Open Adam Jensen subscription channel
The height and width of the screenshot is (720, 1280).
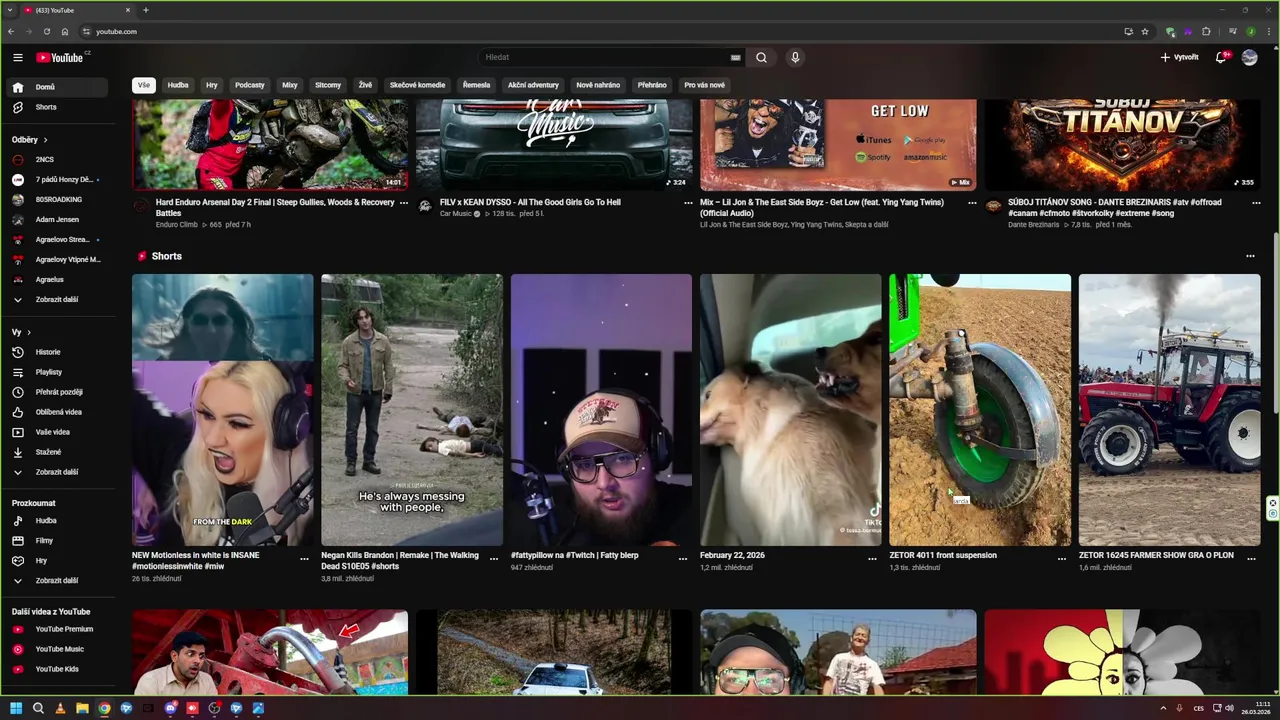[x=56, y=219]
